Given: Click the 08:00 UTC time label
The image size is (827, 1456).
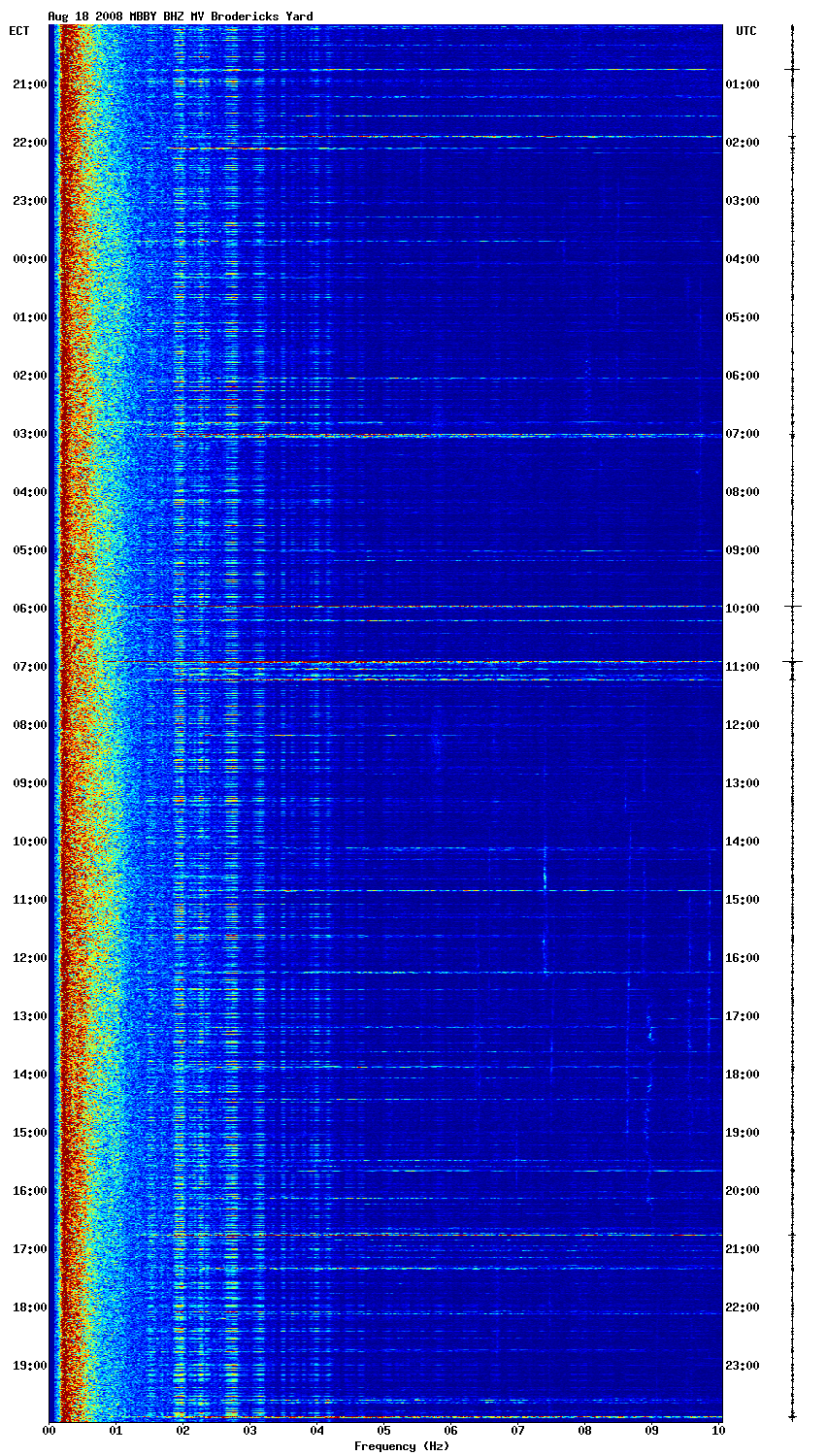Looking at the screenshot, I should (x=743, y=492).
